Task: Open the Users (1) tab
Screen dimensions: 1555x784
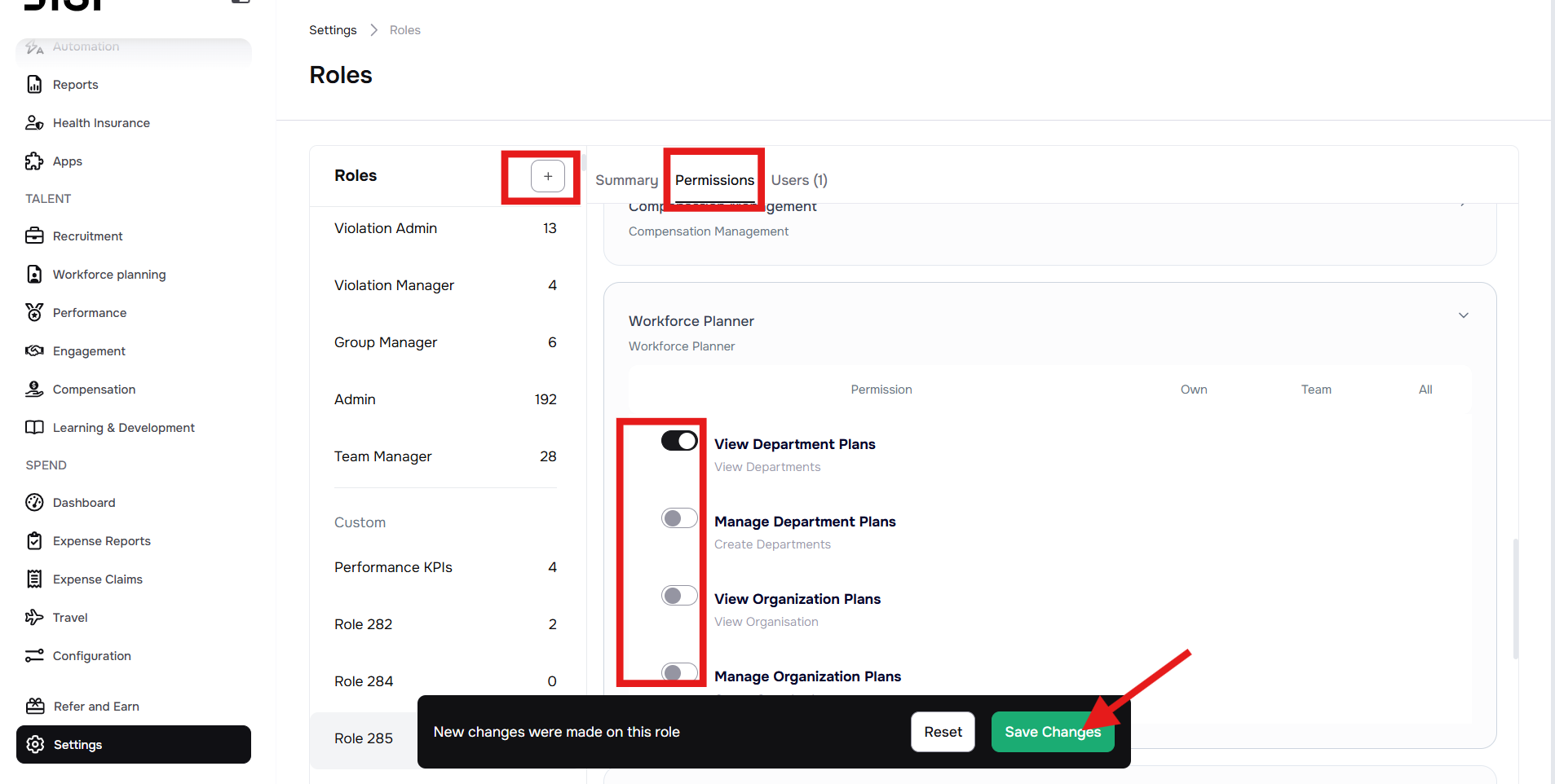Action: (799, 180)
